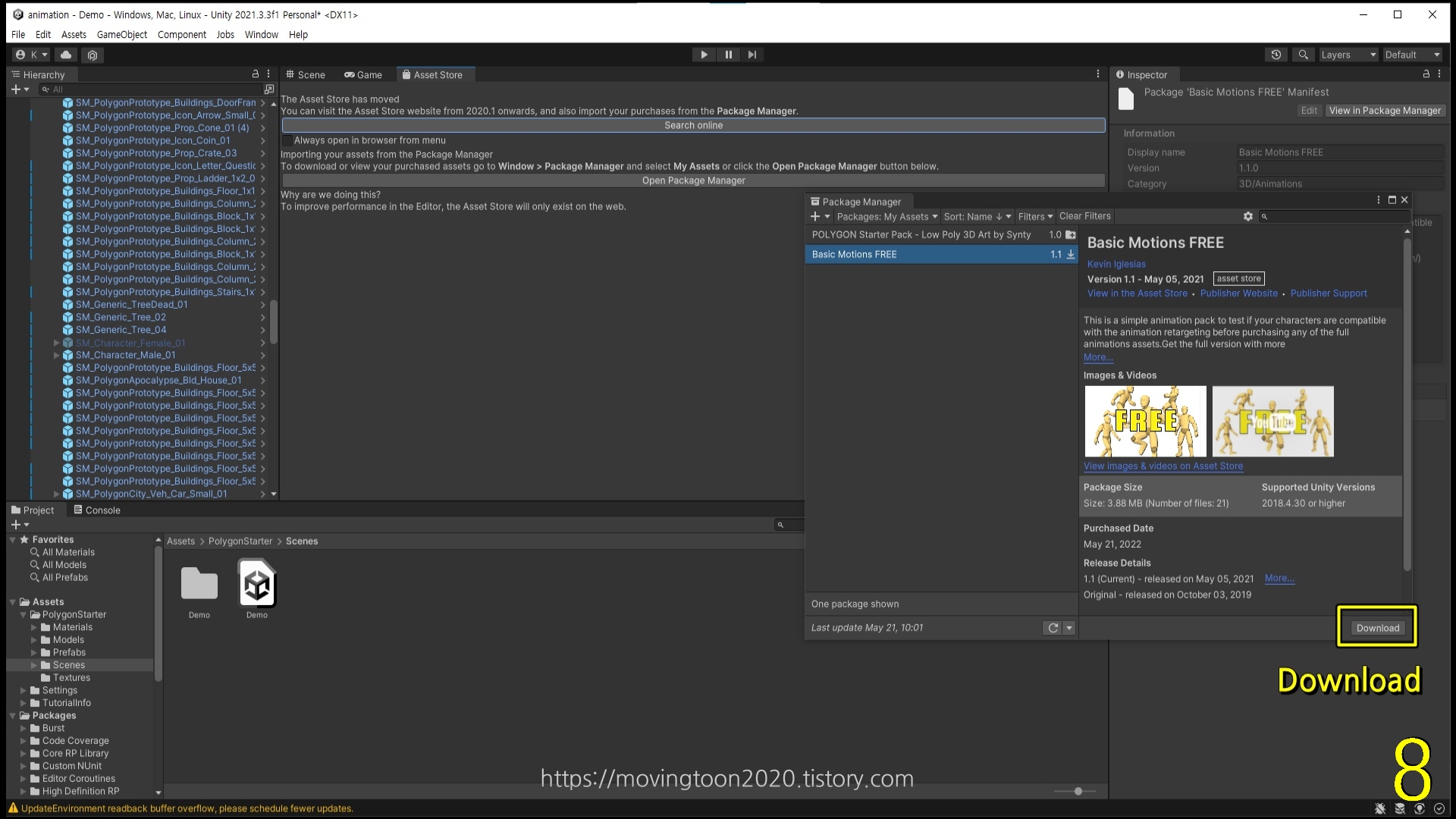The width and height of the screenshot is (1456, 819).
Task: Open the Scene view options menu
Action: tap(1097, 74)
